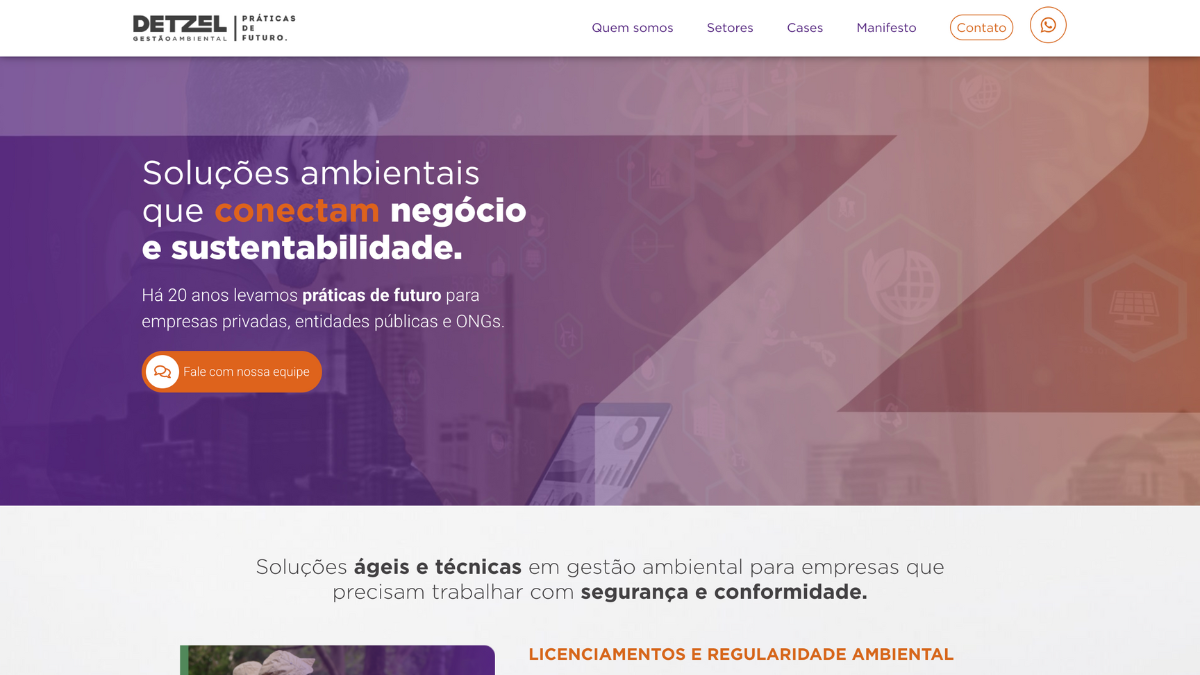Click the chat bubbles icon in orange button

(x=162, y=372)
